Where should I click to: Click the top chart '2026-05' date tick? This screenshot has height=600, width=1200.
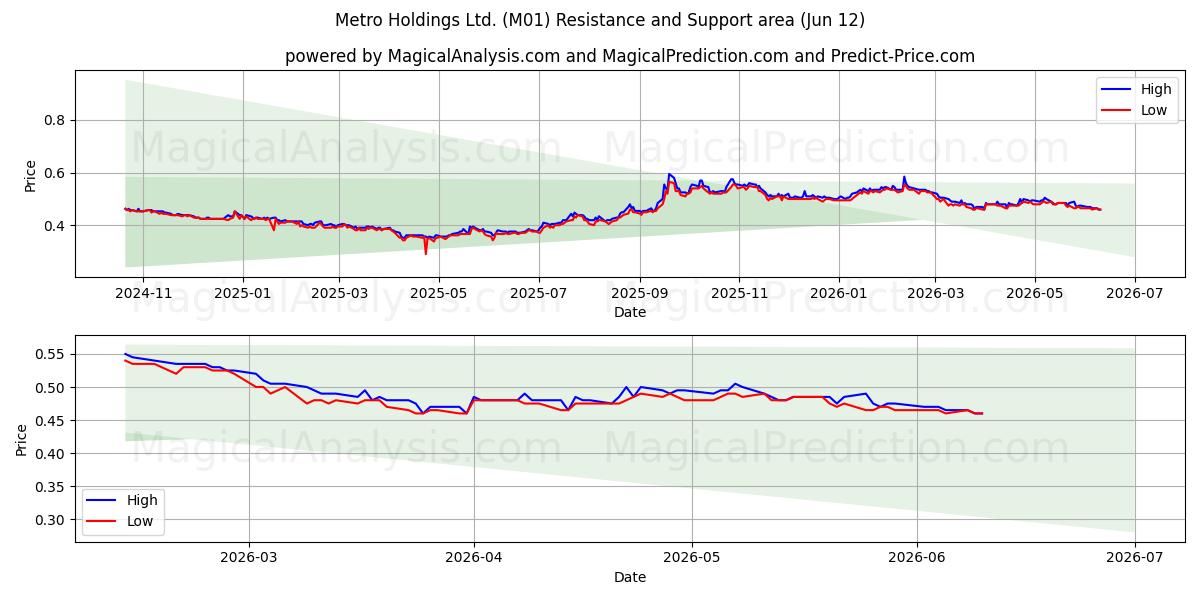1034,293
